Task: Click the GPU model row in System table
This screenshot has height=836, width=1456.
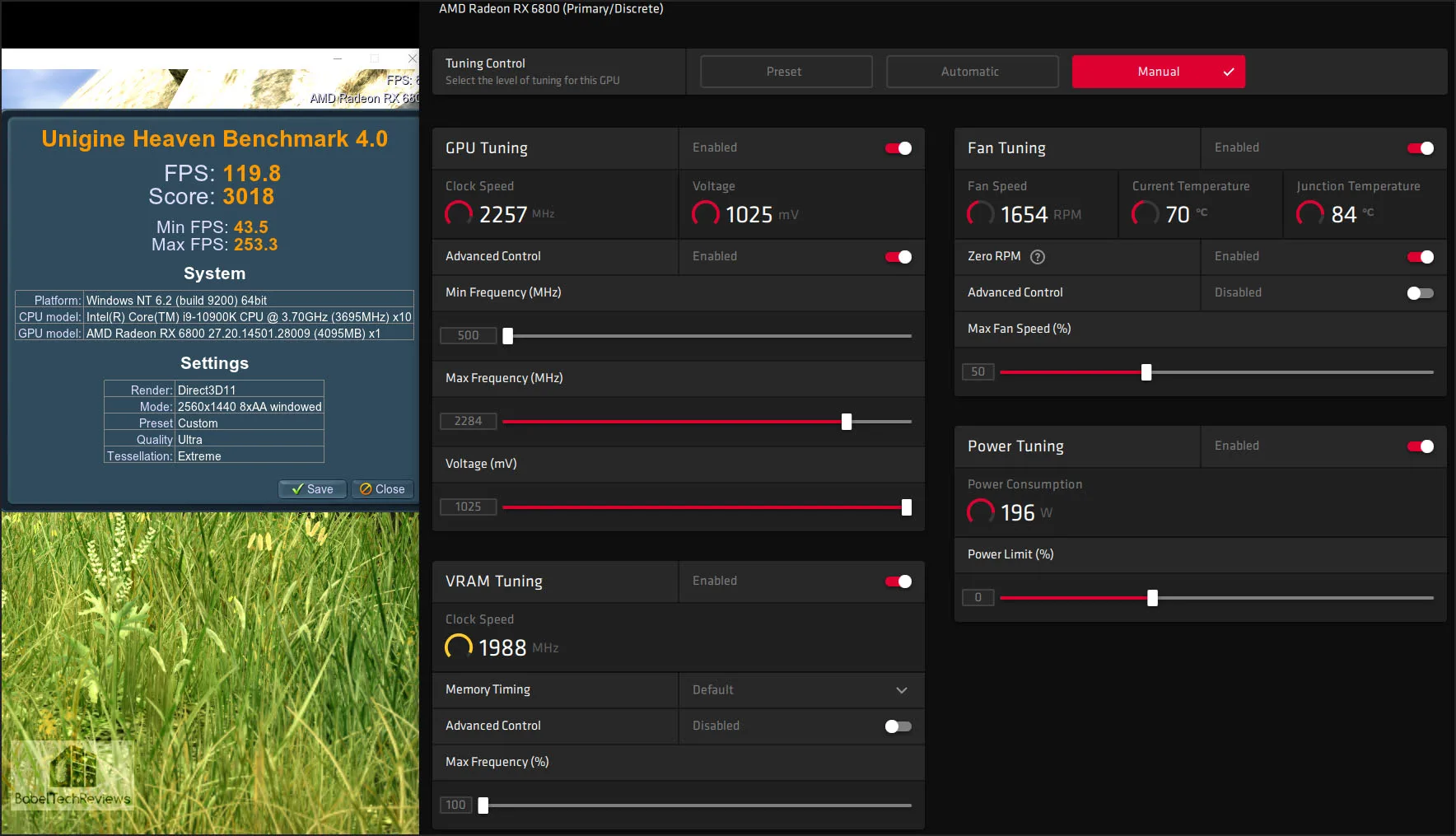Action: point(214,333)
